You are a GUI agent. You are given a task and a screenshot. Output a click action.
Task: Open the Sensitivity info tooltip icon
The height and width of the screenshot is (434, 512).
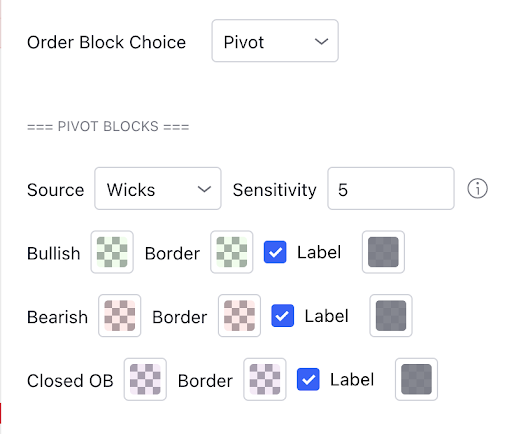477,189
